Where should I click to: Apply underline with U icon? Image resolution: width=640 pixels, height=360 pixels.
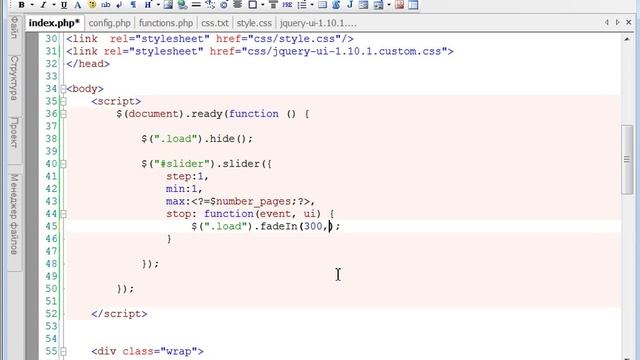pos(64,5)
